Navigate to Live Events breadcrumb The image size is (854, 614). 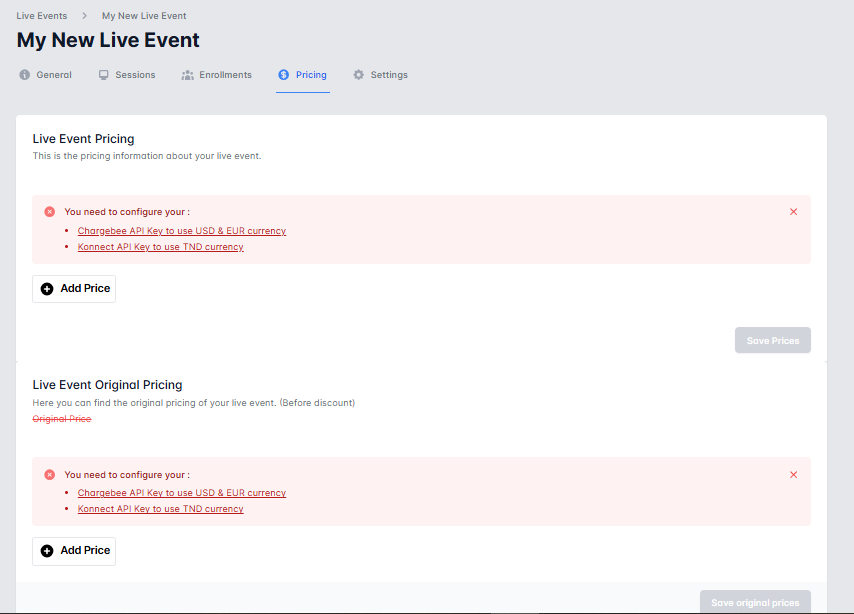pyautogui.click(x=42, y=16)
